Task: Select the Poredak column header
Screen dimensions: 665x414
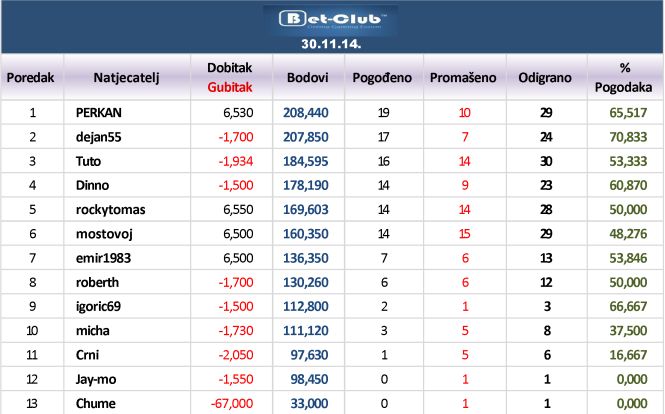Action: 31,78
